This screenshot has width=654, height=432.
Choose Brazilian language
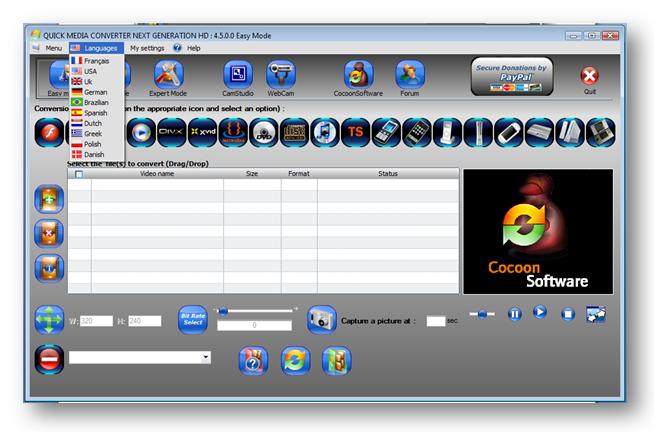(x=96, y=102)
